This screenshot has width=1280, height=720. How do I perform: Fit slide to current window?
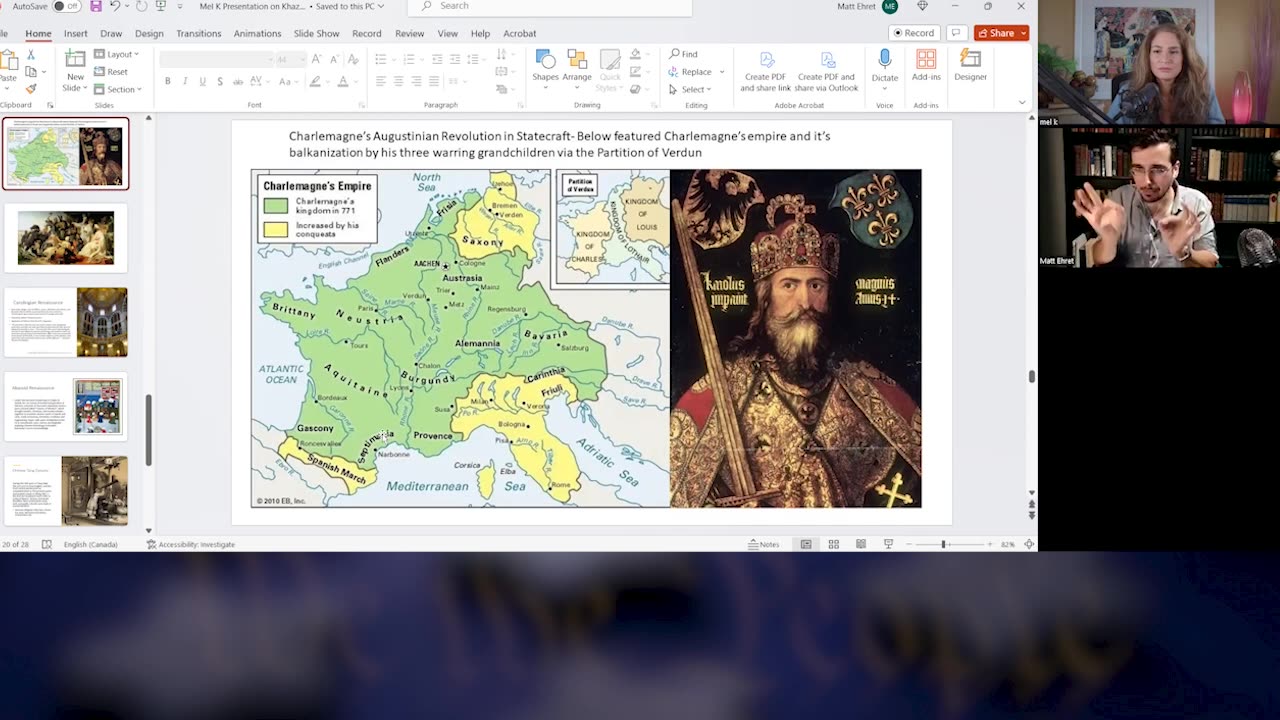[x=1029, y=544]
